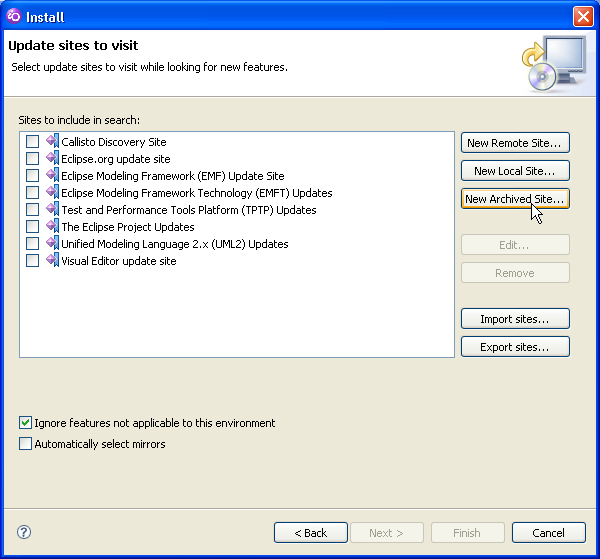Click the disabled Edit button

pos(515,244)
